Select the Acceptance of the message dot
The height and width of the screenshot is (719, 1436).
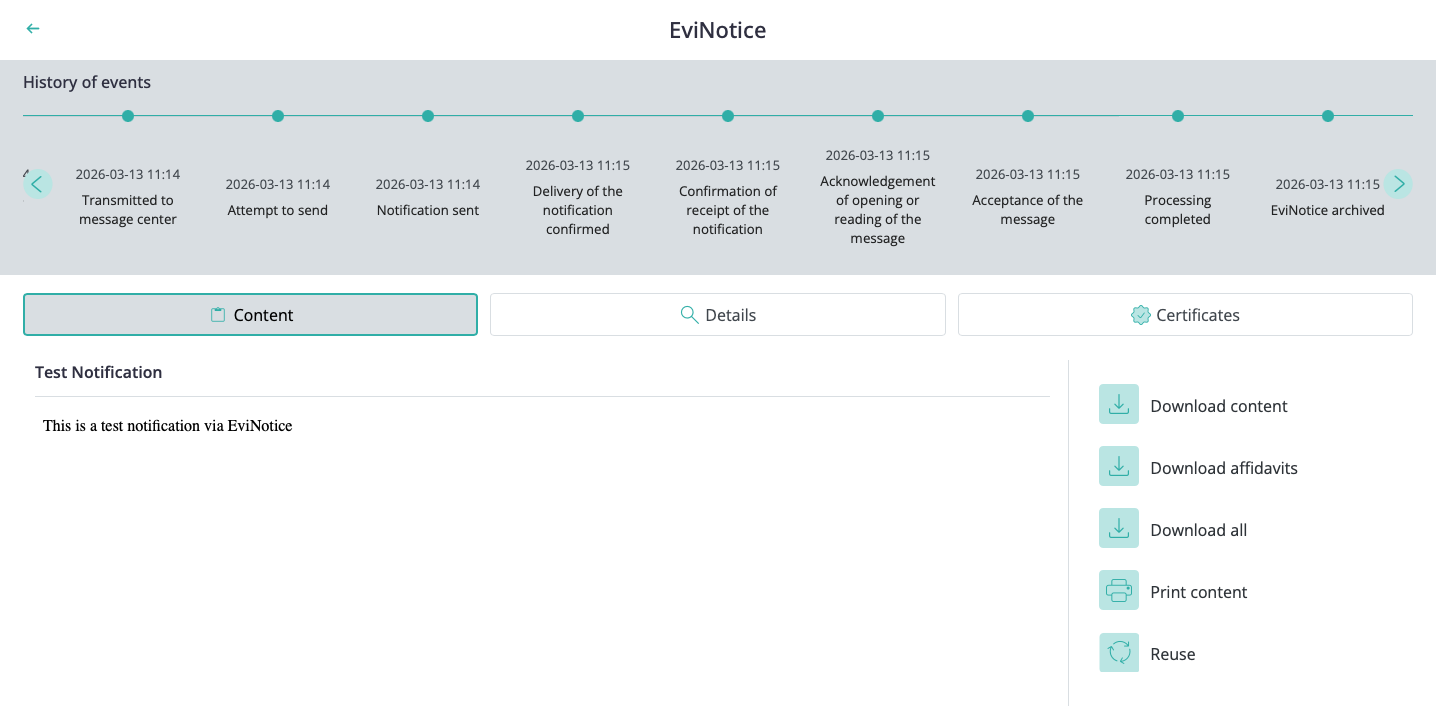pyautogui.click(x=1028, y=116)
